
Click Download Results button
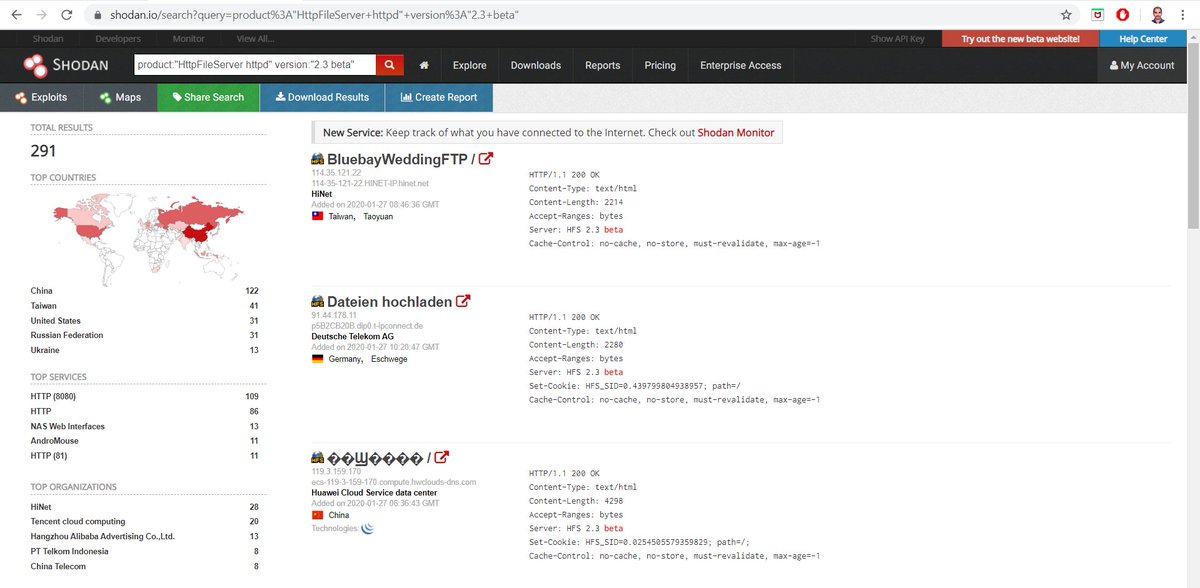tap(322, 97)
